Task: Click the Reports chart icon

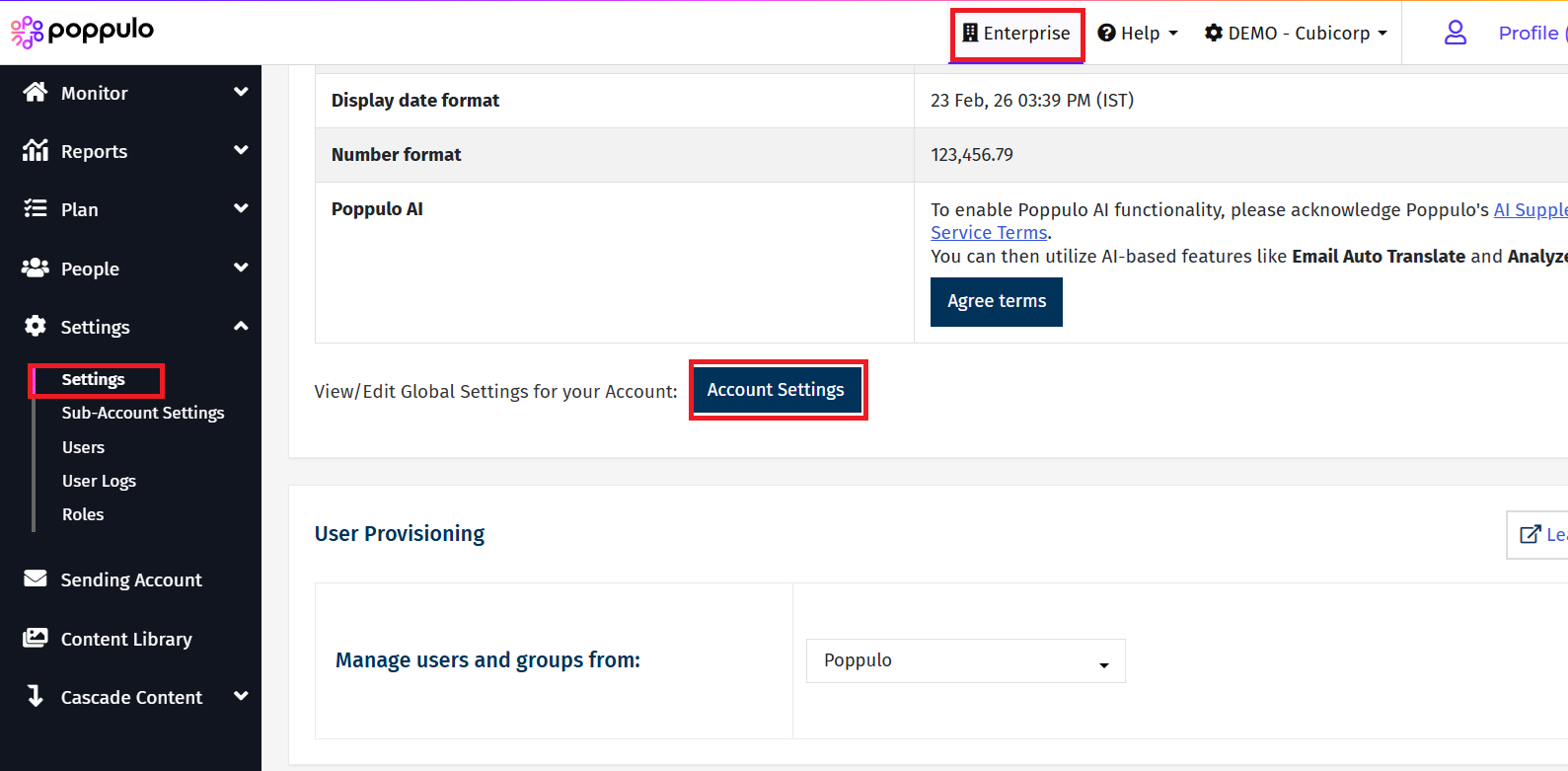Action: 36,150
